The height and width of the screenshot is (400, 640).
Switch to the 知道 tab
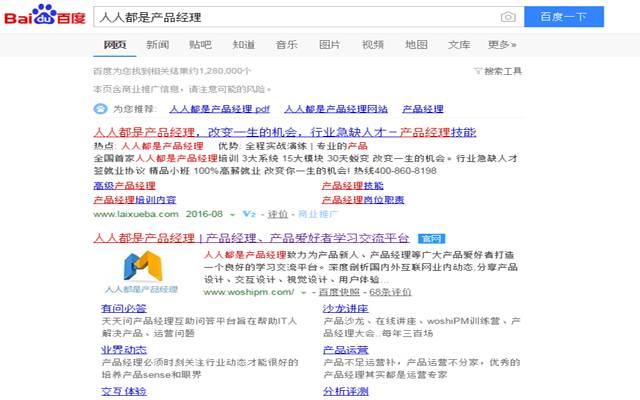(x=244, y=44)
